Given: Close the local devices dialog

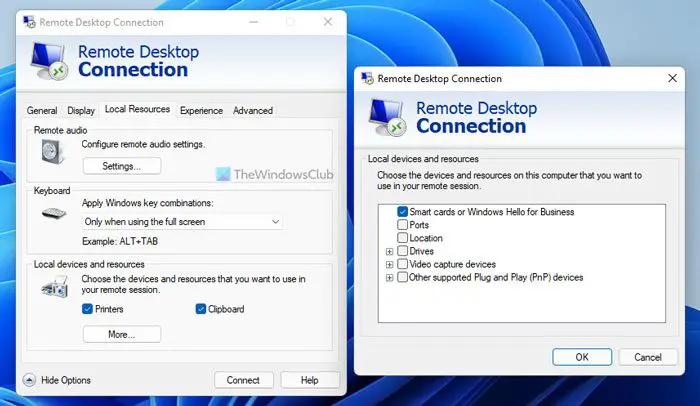Looking at the screenshot, I should (x=672, y=78).
